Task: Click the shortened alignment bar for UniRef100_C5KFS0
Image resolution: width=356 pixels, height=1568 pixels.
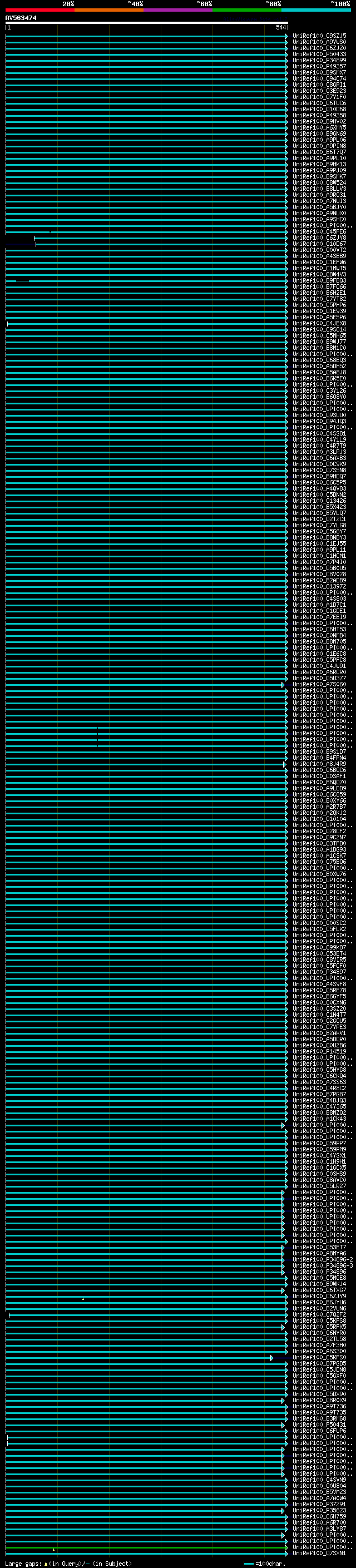Action: [x=140, y=1358]
